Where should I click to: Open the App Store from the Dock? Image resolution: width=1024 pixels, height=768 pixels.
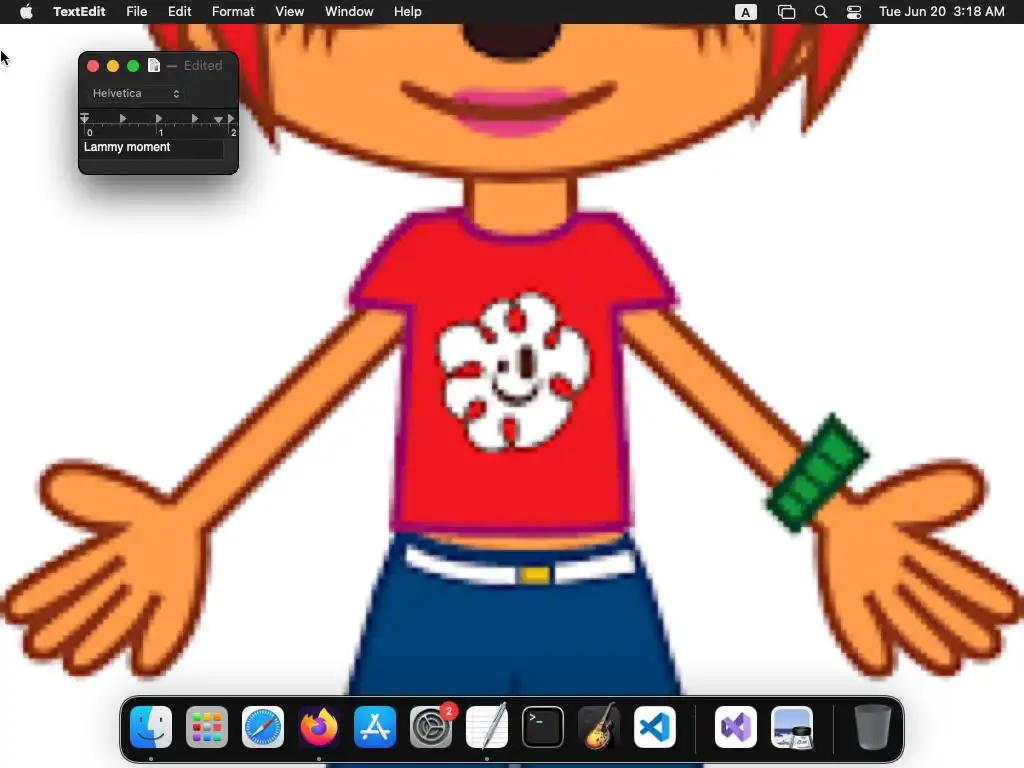point(375,727)
